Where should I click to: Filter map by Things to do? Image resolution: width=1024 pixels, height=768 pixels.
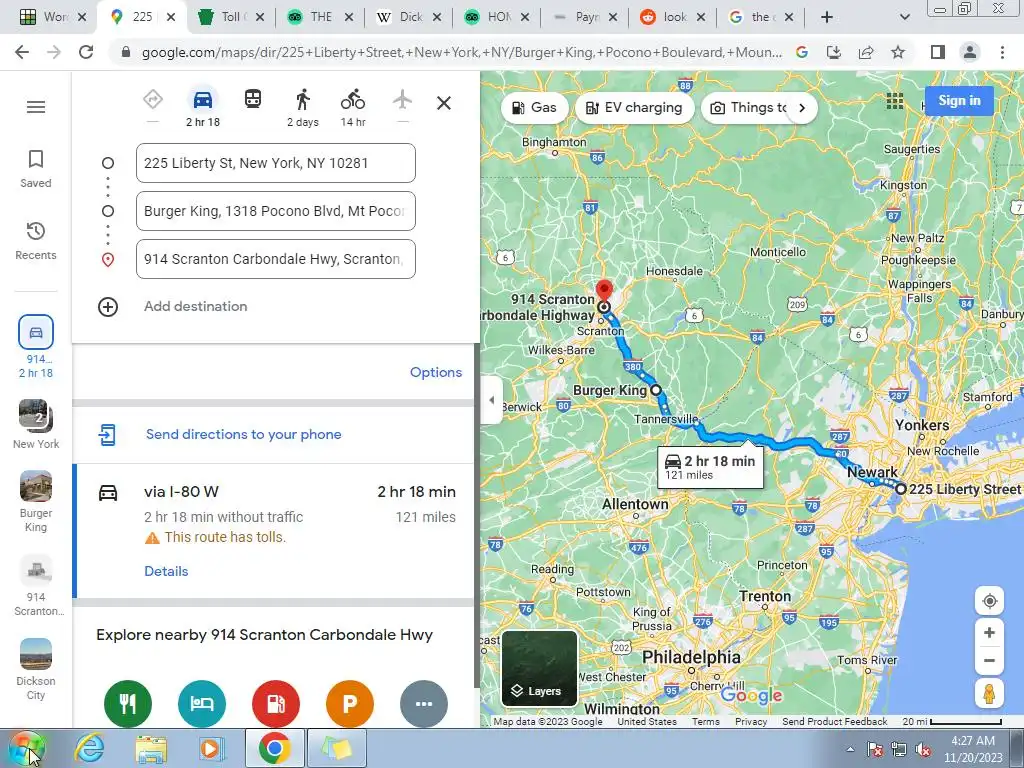point(748,108)
